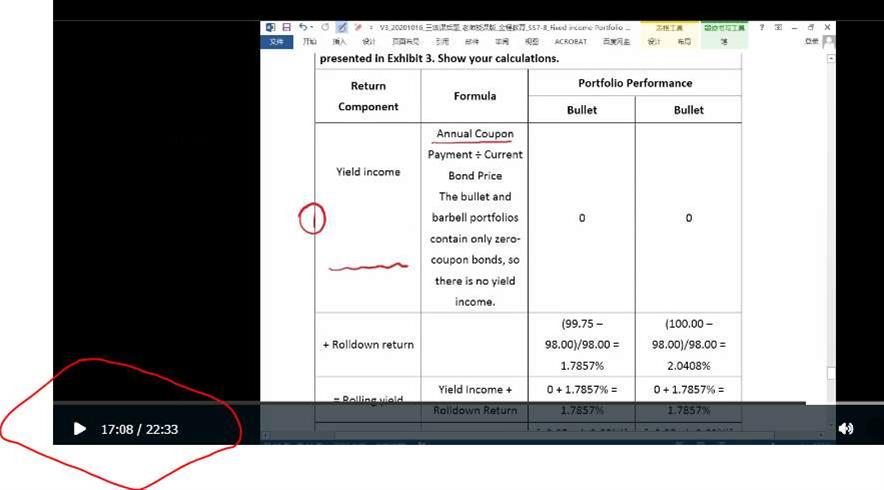Undo the last action in Word

pos(302,27)
